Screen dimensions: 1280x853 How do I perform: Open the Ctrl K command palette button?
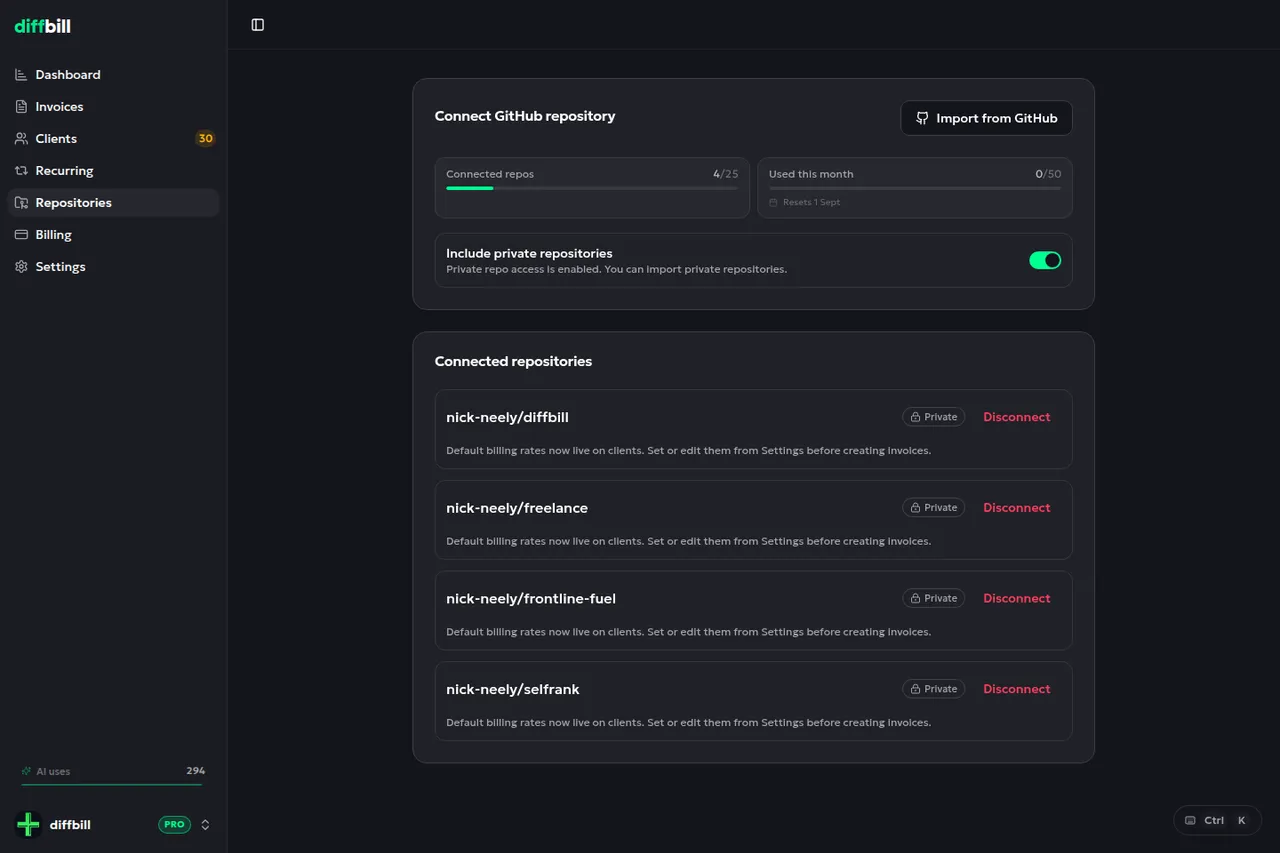[x=1217, y=820]
